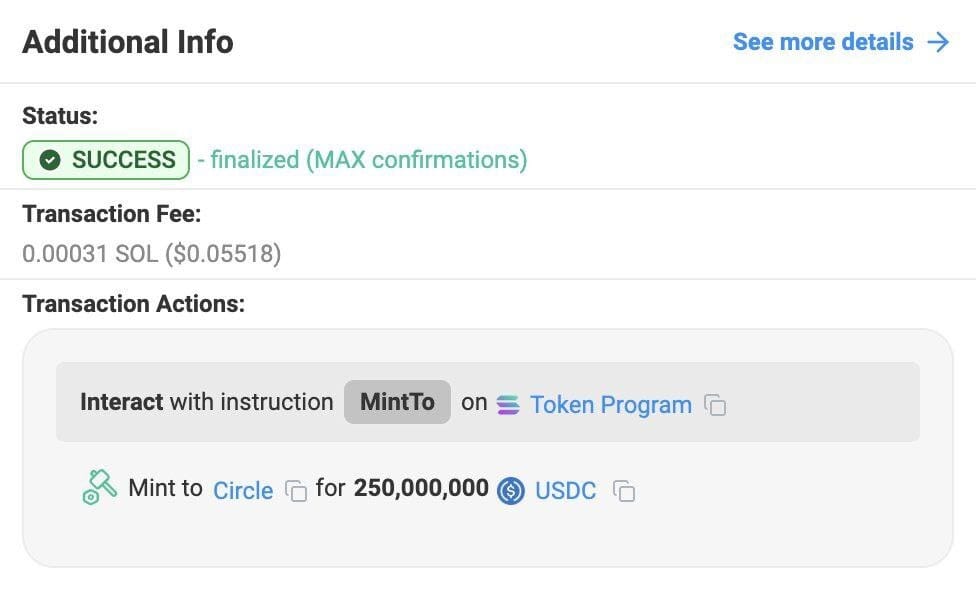Screen dimensions: 976x592
Task: Click the Interact with instruction text
Action: coord(207,402)
